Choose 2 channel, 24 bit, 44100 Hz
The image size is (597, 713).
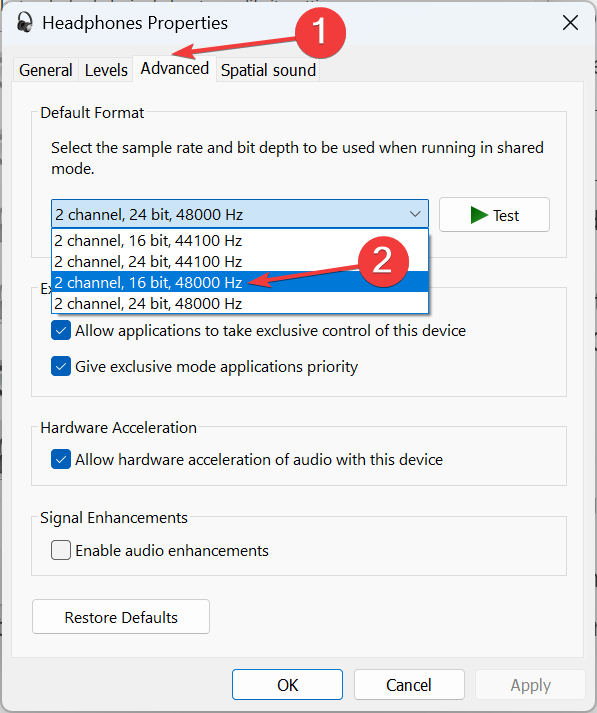tap(240, 261)
